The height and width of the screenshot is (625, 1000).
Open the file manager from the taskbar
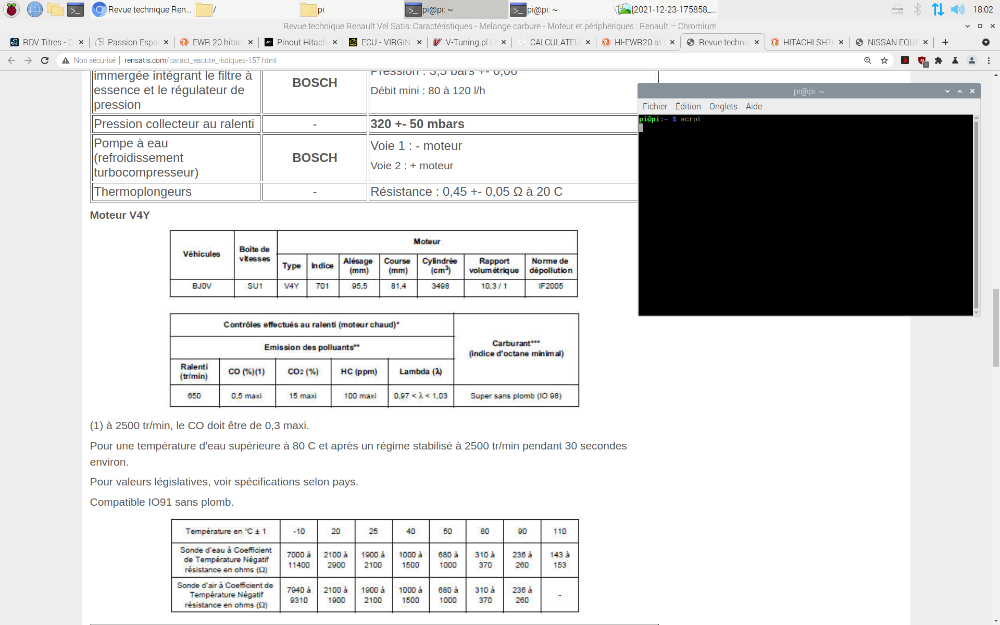coord(55,9)
